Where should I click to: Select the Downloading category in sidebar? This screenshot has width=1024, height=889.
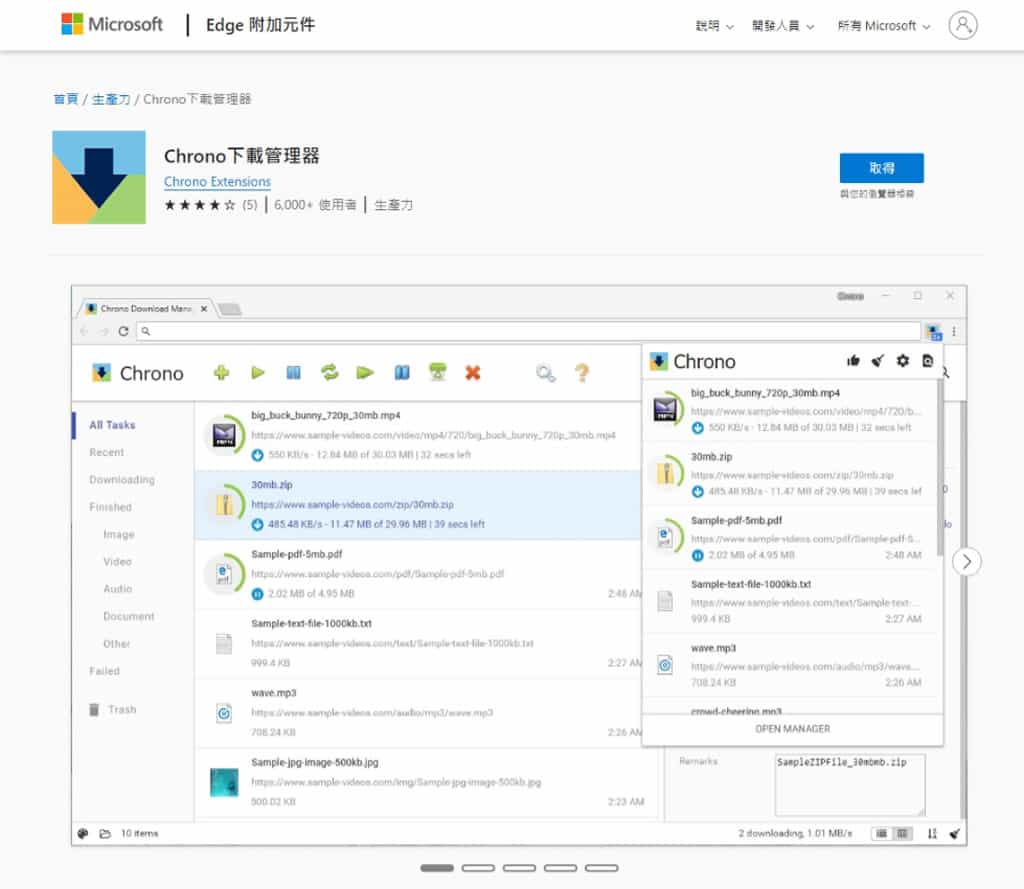[x=122, y=480]
